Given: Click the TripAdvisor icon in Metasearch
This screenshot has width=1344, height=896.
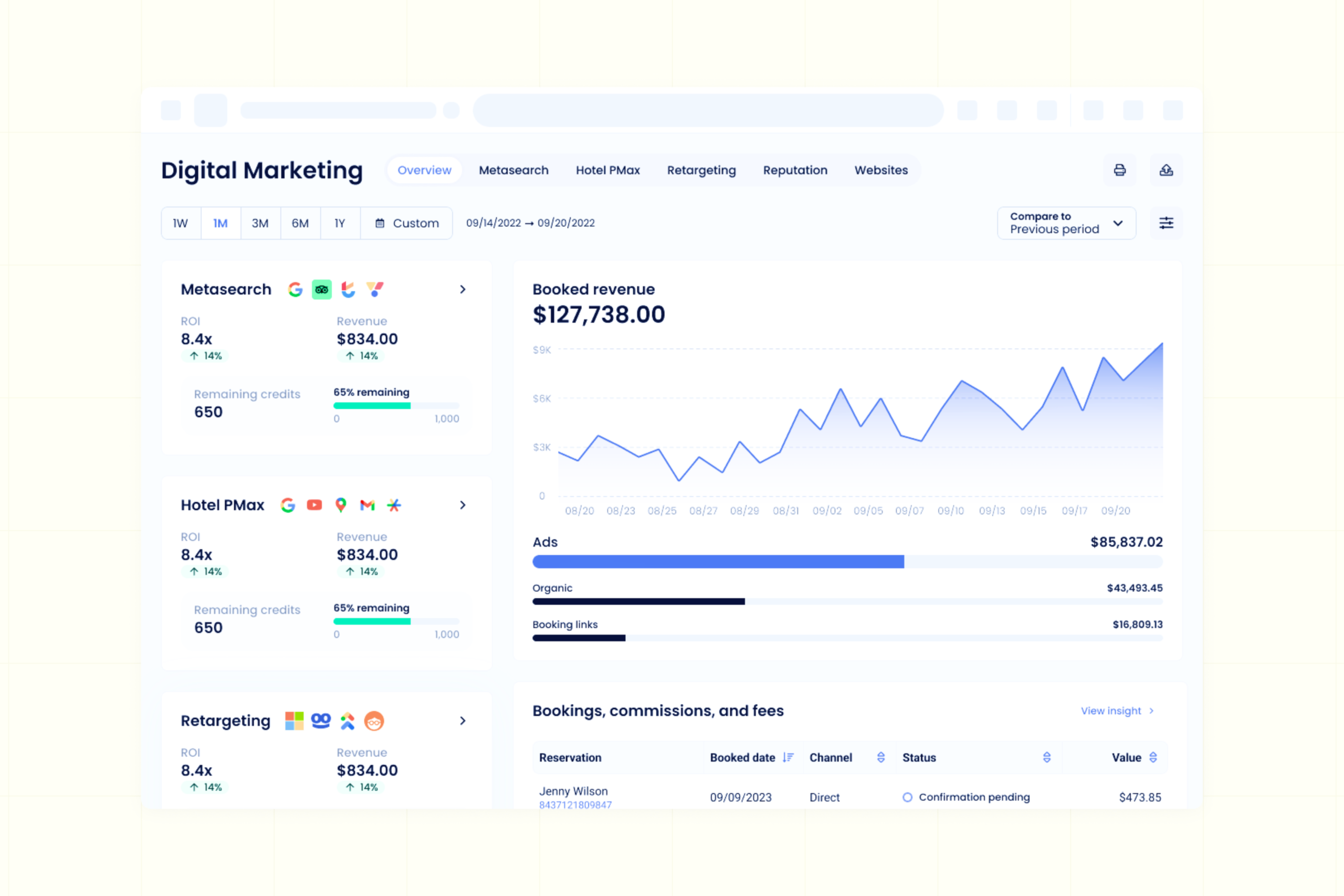Looking at the screenshot, I should 322,290.
